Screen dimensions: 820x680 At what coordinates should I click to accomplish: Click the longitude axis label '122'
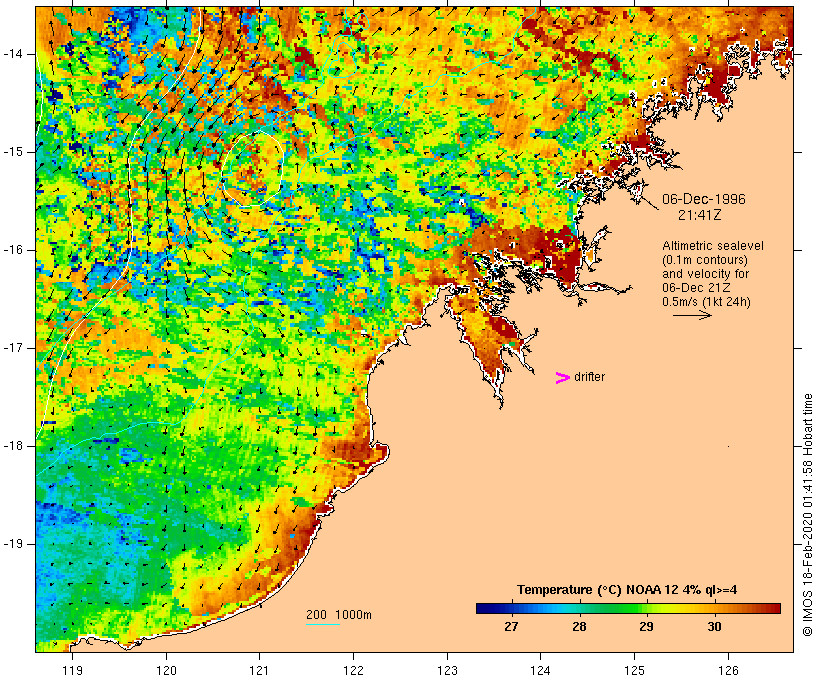[354, 670]
